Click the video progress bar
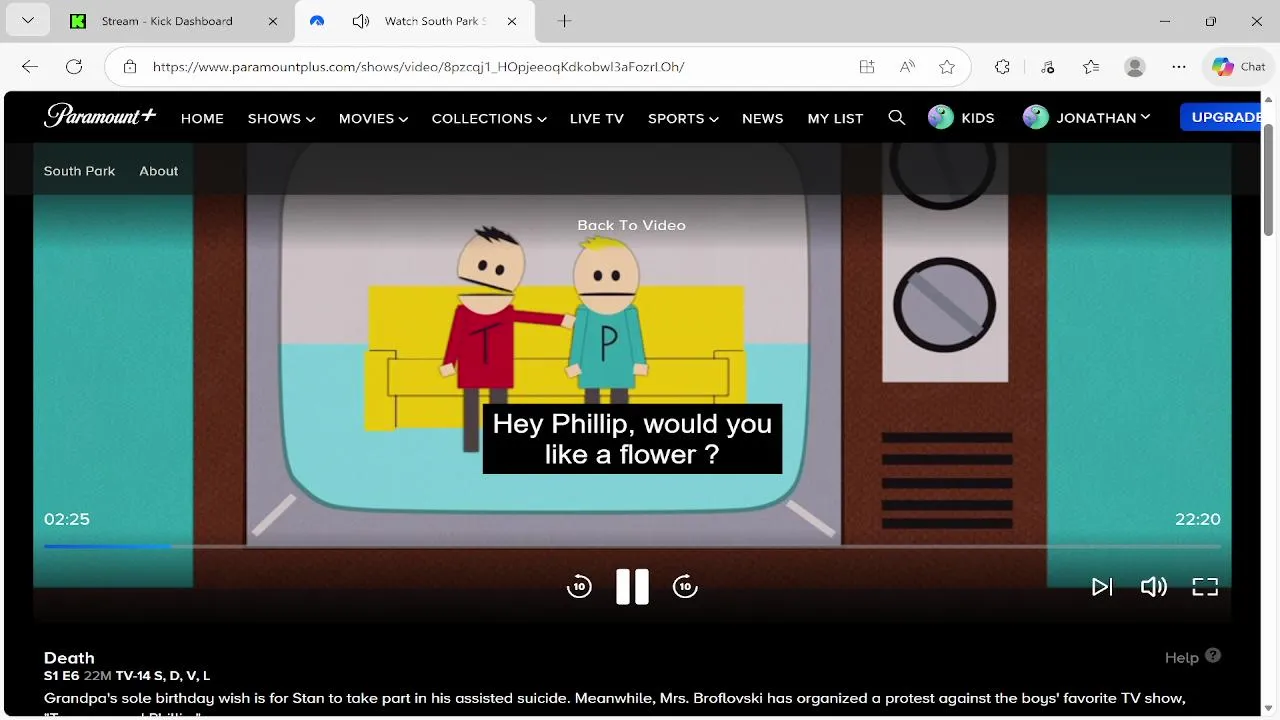The image size is (1280, 720). (632, 546)
